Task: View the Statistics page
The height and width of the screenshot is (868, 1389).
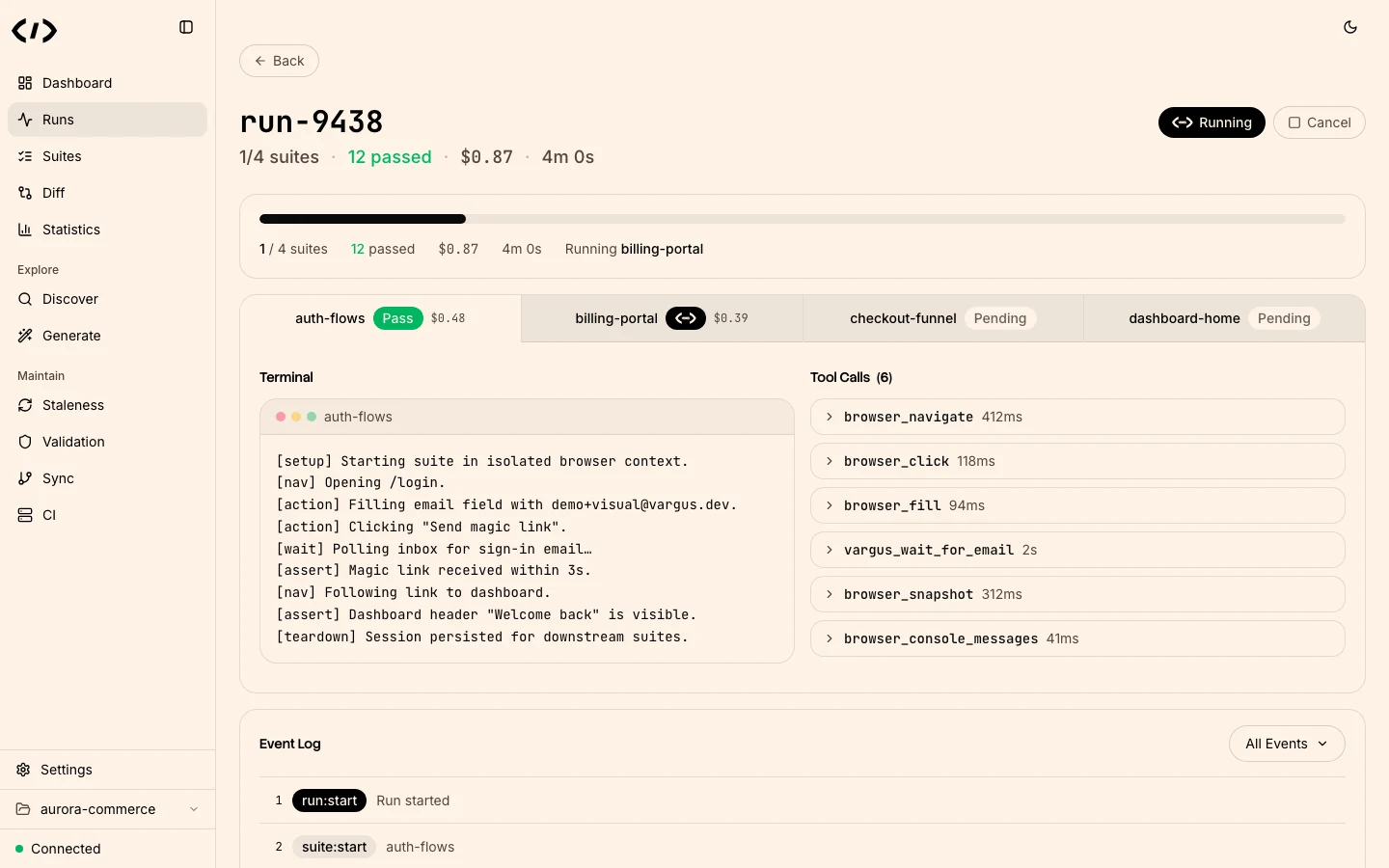Action: pyautogui.click(x=71, y=230)
